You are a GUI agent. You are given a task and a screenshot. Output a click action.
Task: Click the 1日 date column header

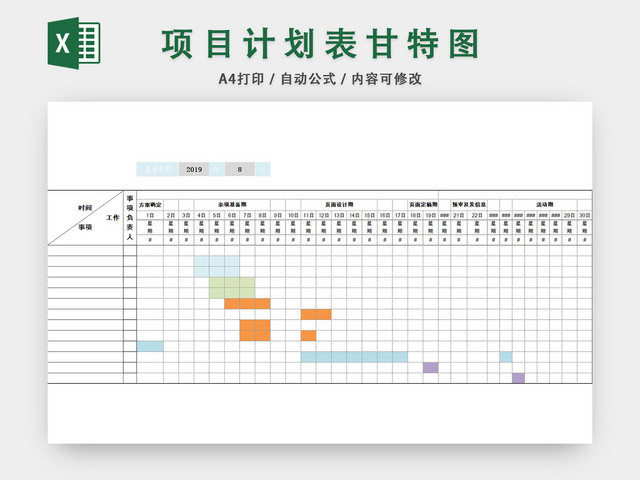(x=150, y=215)
